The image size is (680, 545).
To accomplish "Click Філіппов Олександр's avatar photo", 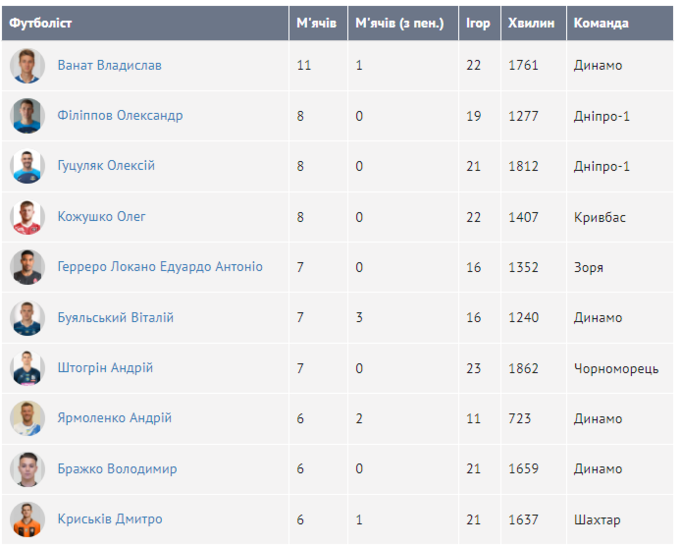I will (x=28, y=116).
